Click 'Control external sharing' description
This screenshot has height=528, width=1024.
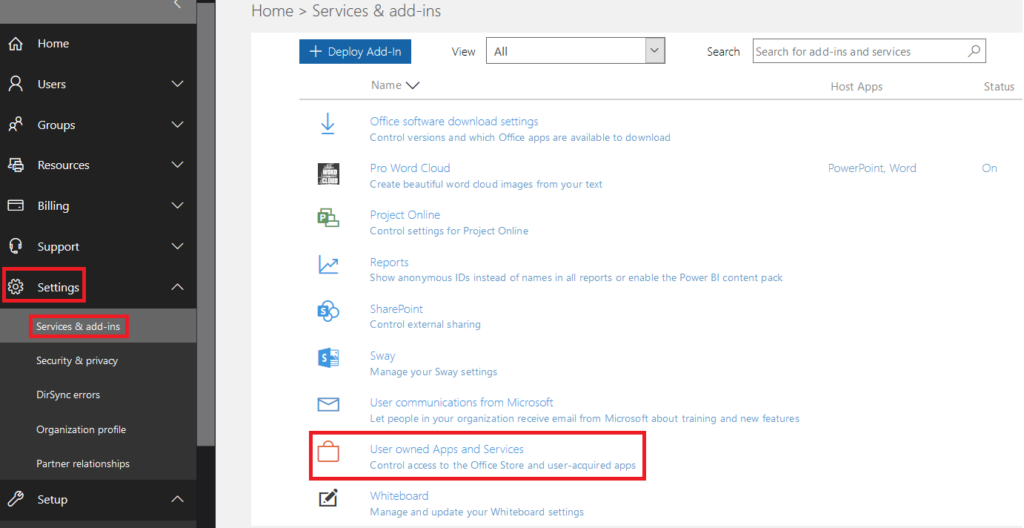pos(425,324)
